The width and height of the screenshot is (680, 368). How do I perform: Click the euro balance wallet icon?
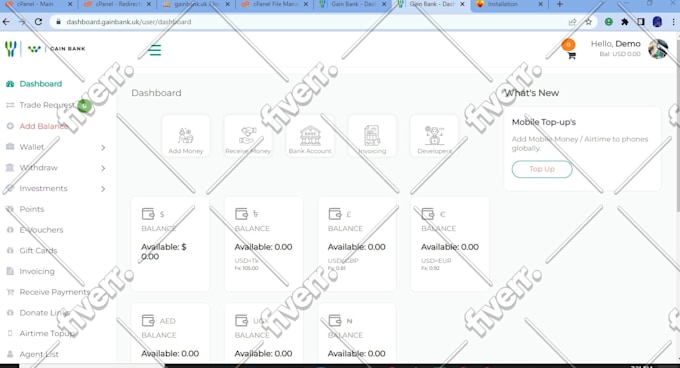[428, 214]
